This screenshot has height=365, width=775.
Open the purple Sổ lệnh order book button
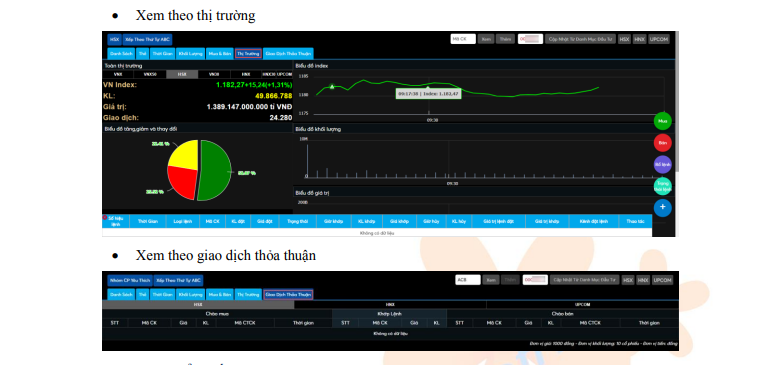click(662, 164)
